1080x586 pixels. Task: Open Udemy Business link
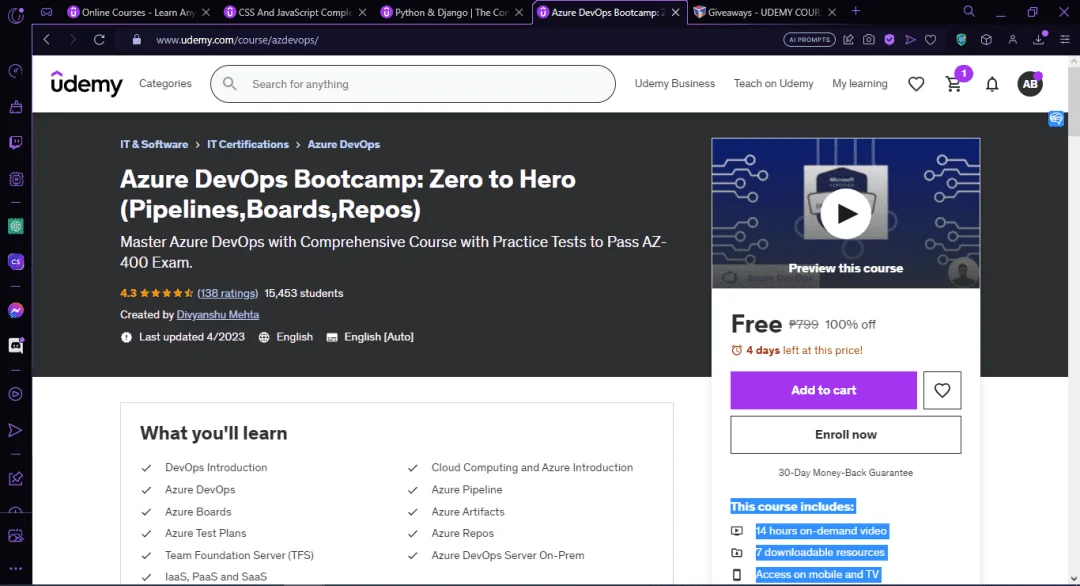click(675, 83)
